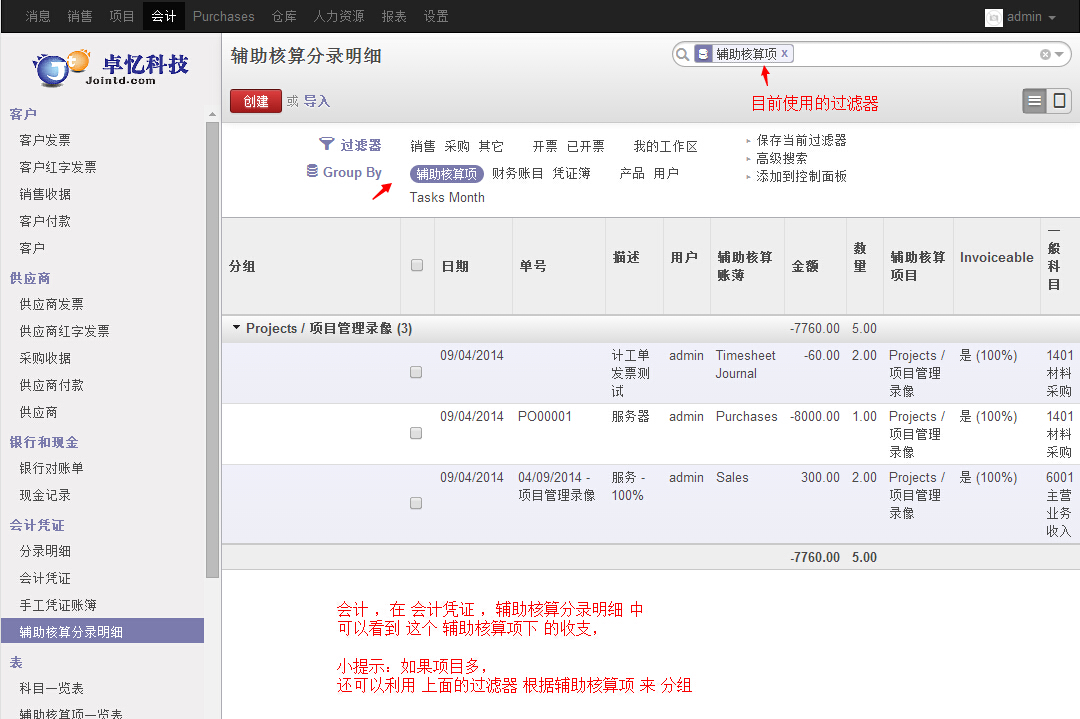Tick the PO00001 row checkbox
Viewport: 1080px width, 719px height.
click(x=416, y=433)
